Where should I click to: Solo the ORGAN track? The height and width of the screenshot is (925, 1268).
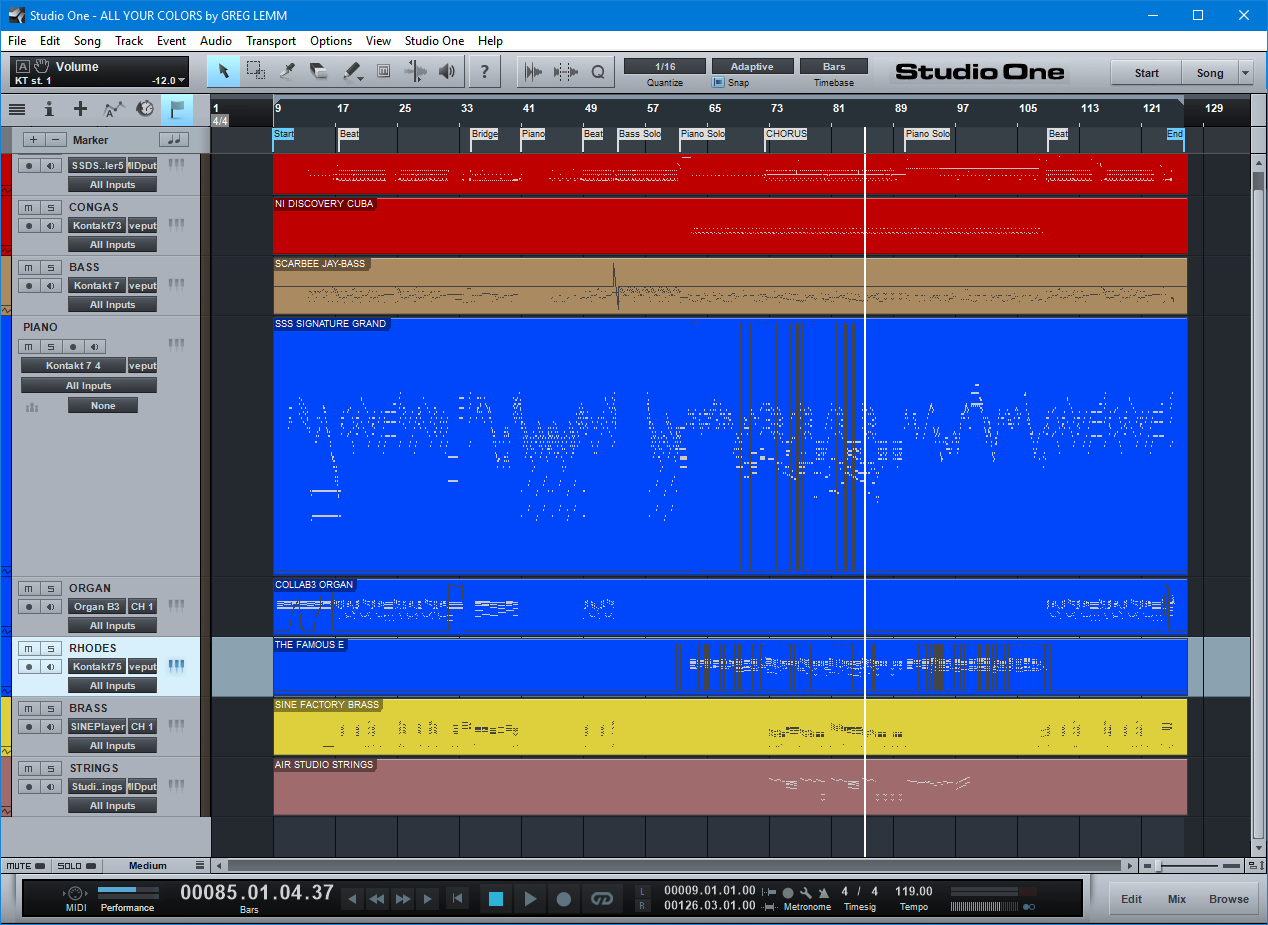pos(49,588)
